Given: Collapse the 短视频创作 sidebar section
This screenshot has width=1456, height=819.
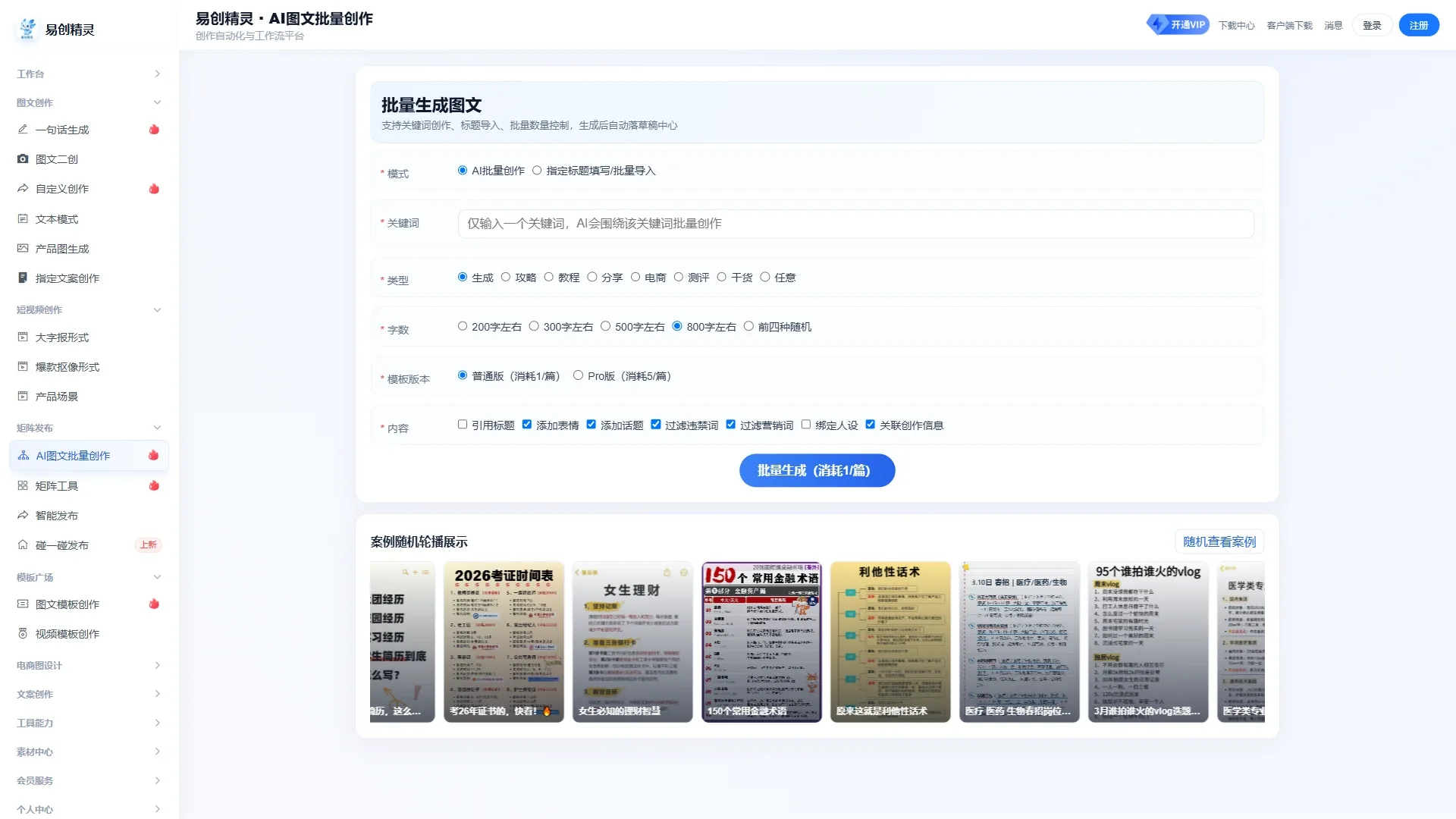Looking at the screenshot, I should [89, 309].
